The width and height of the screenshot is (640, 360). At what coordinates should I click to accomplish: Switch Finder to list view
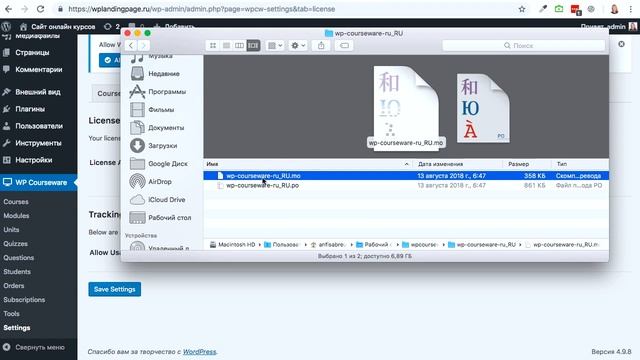(x=226, y=45)
